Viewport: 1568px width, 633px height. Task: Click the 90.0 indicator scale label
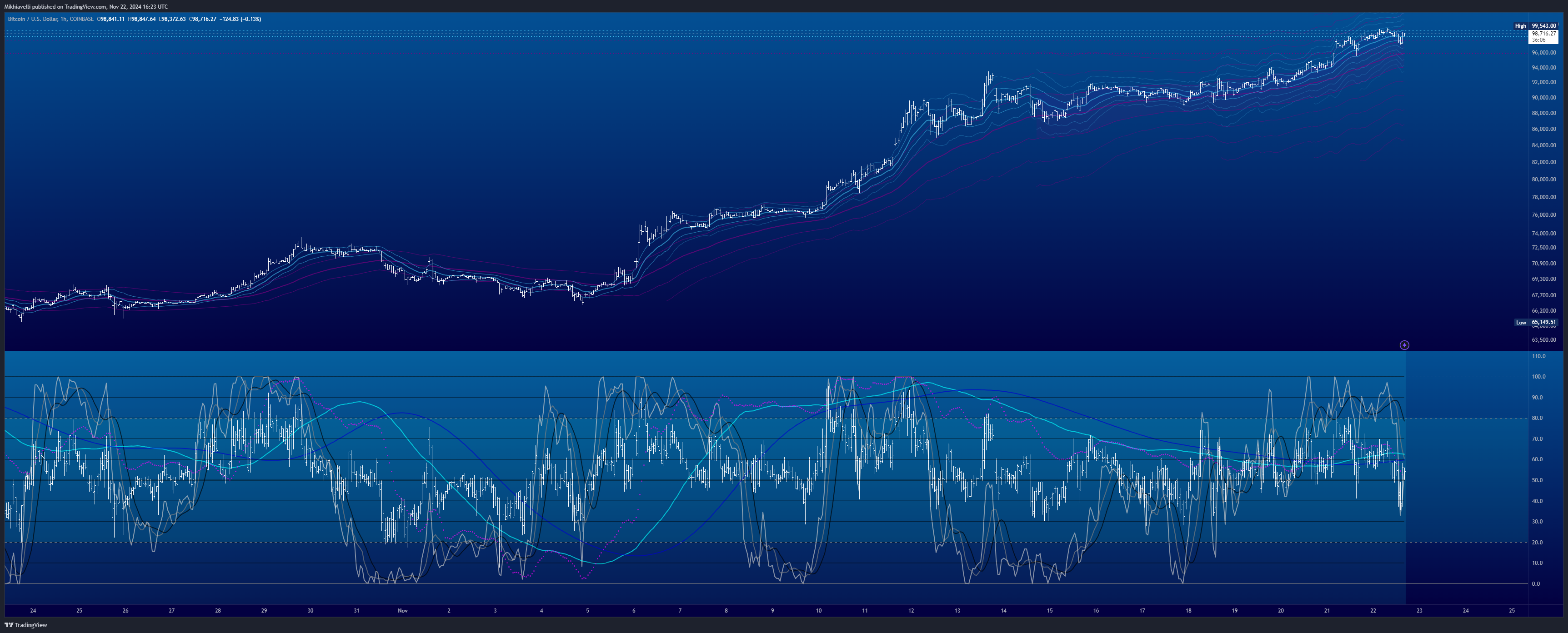click(1538, 398)
